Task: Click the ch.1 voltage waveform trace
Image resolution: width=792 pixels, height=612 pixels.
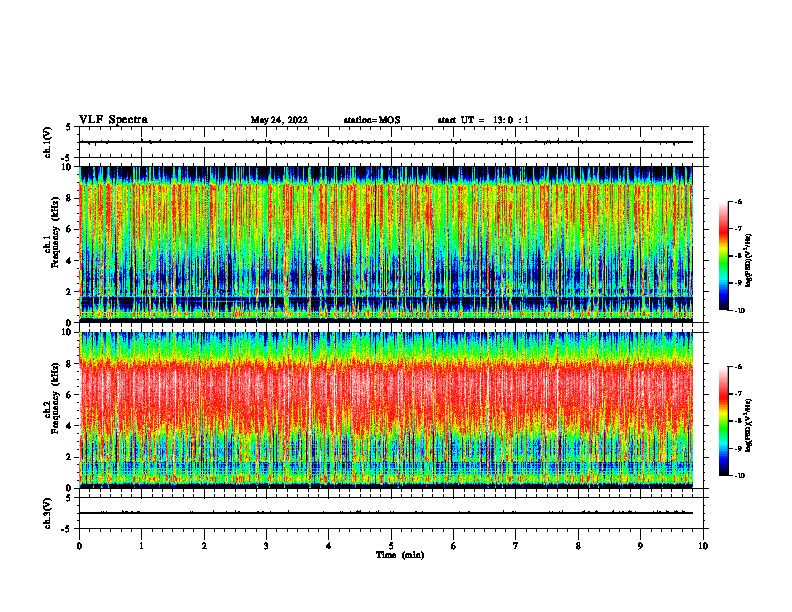Action: pyautogui.click(x=386, y=142)
